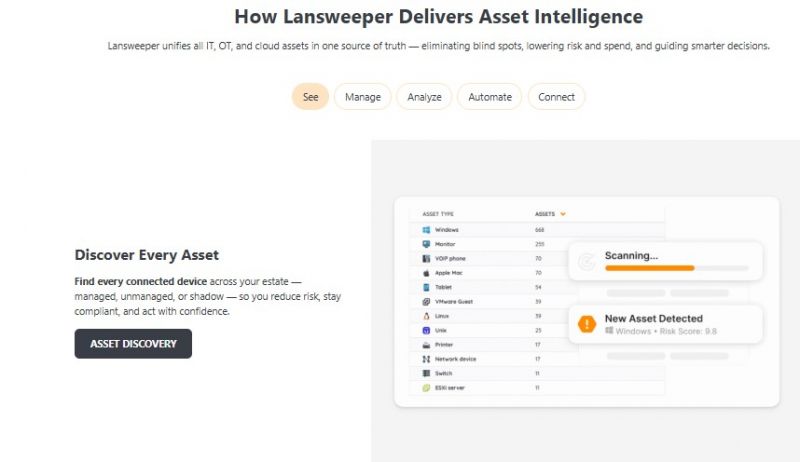The image size is (800, 462).
Task: Click the orange Scanning progress bar
Action: coord(649,268)
